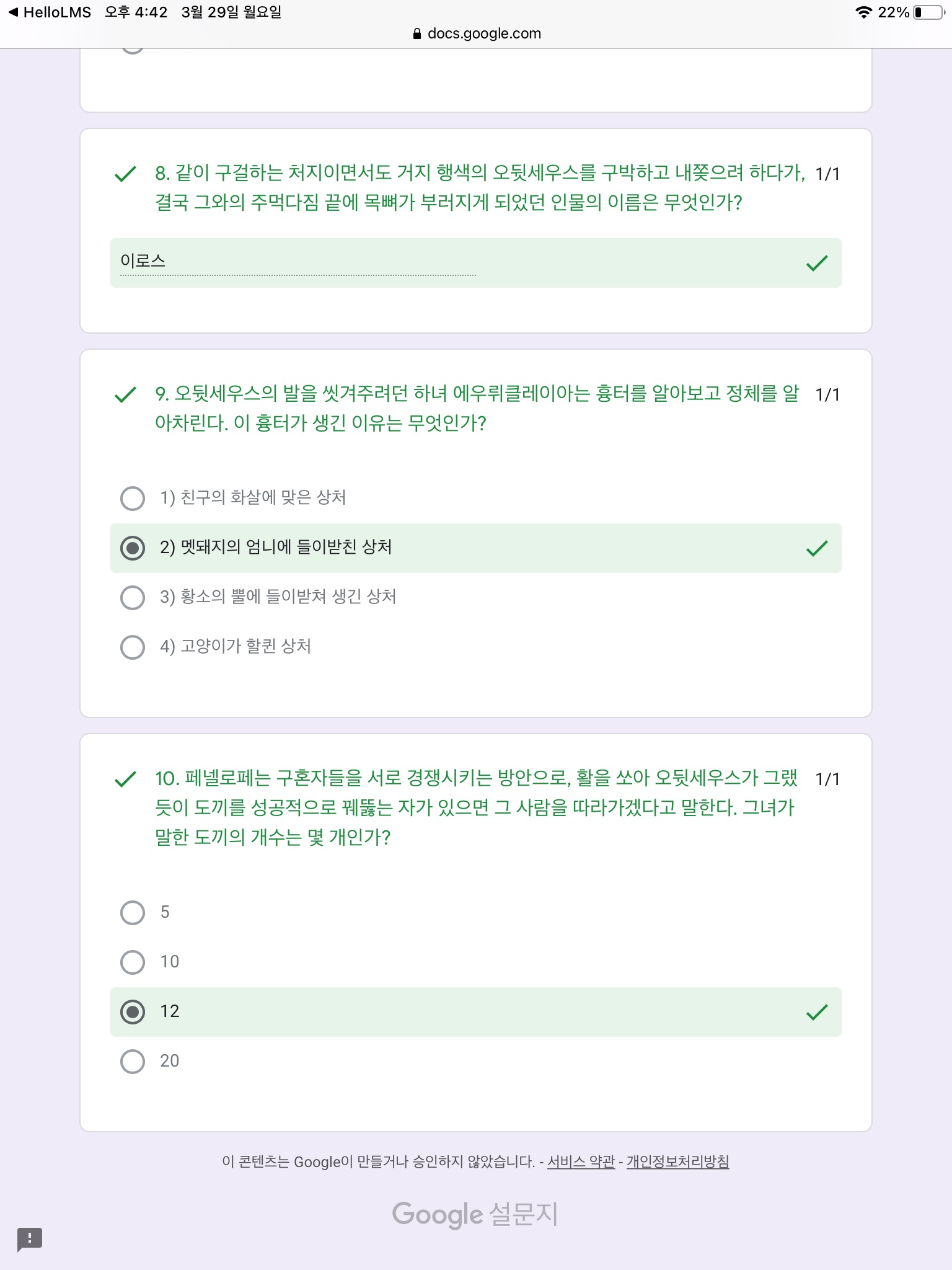Viewport: 952px width, 1270px height.
Task: Tap the green checkmark beside question 8
Action: (125, 174)
